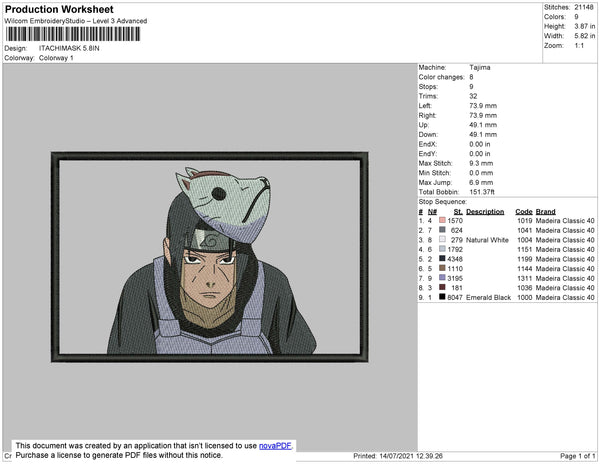Click the 'Brand' column header
Screen dimensions: 600x464
pos(546,212)
